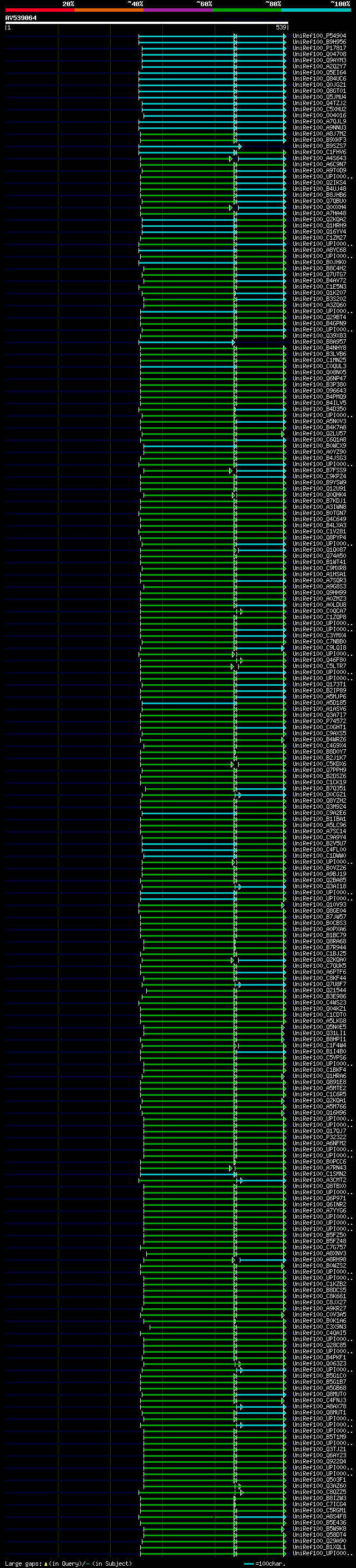Click UniRef100_B4WRZ6 label
356x1568 pixels.
click(x=319, y=740)
